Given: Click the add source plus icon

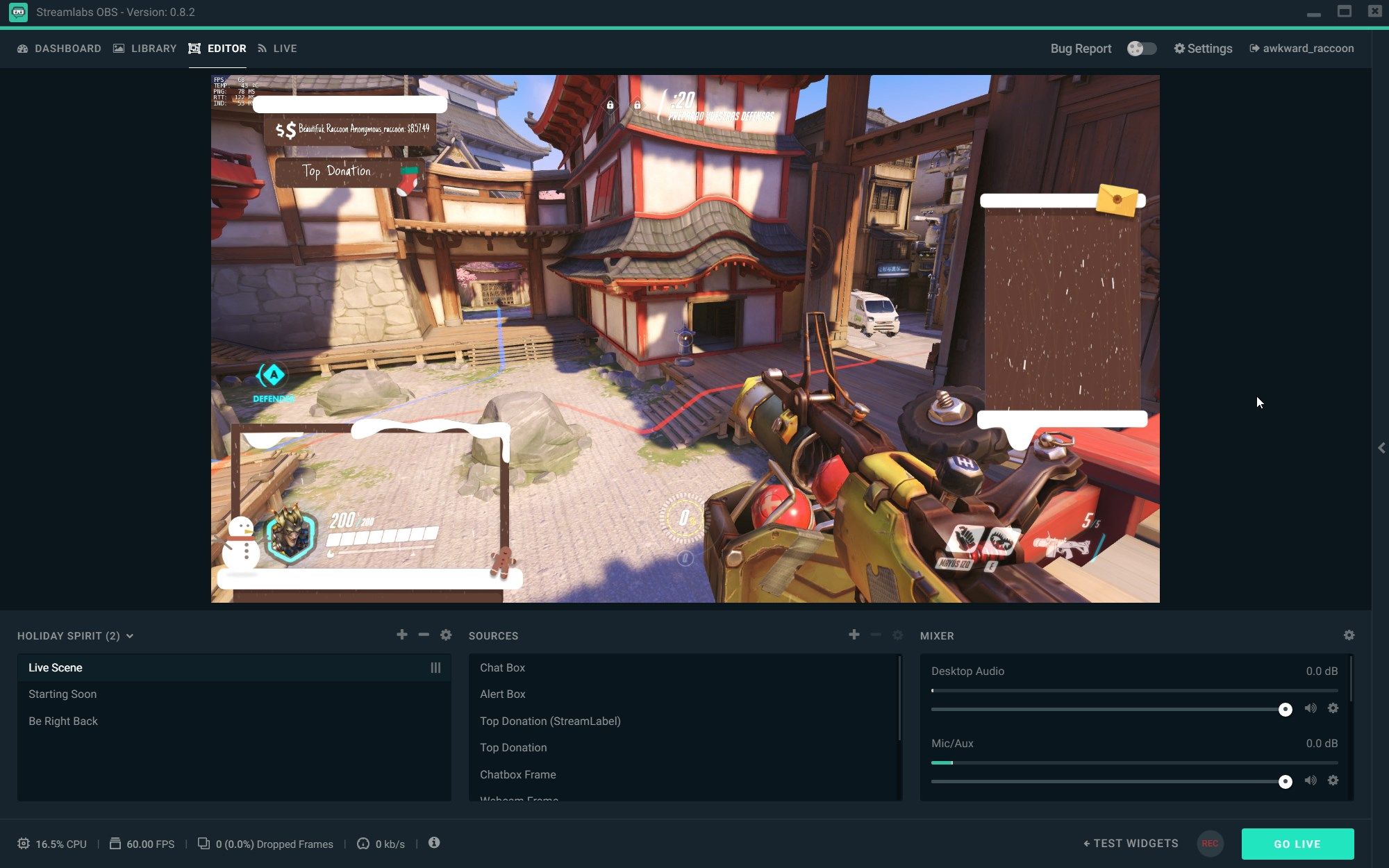Looking at the screenshot, I should point(854,635).
